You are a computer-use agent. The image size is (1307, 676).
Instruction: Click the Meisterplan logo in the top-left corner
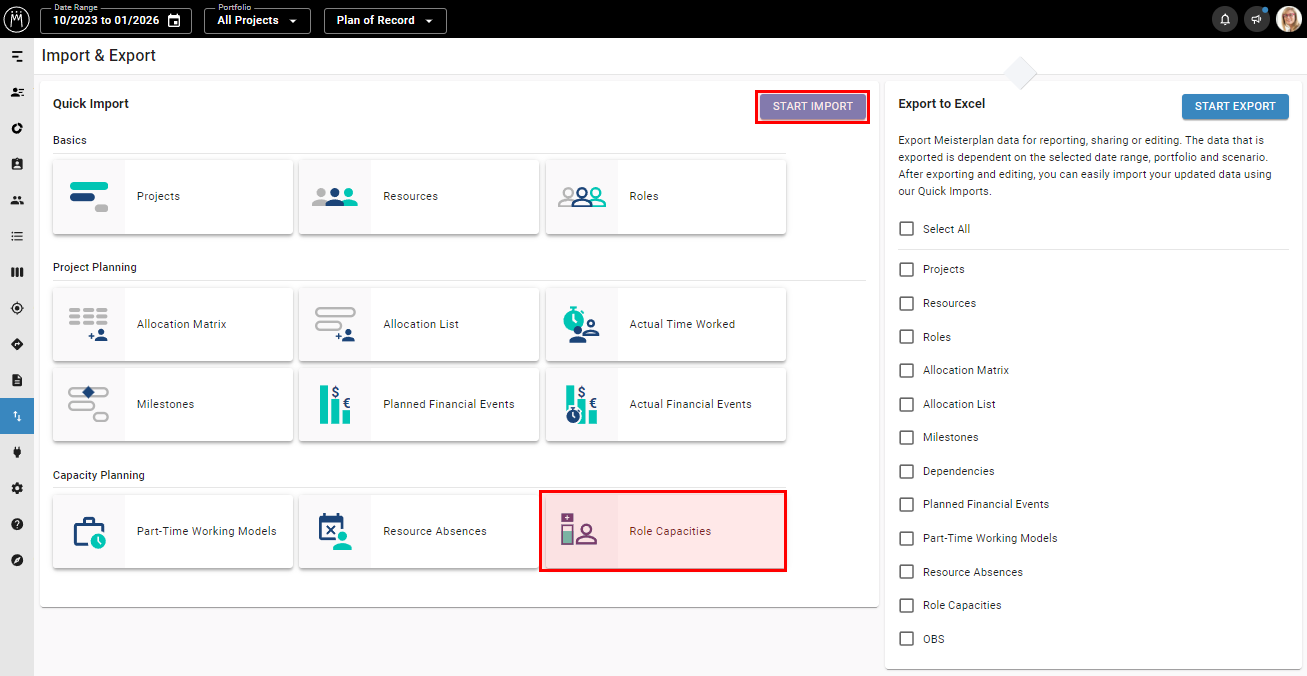(x=17, y=19)
